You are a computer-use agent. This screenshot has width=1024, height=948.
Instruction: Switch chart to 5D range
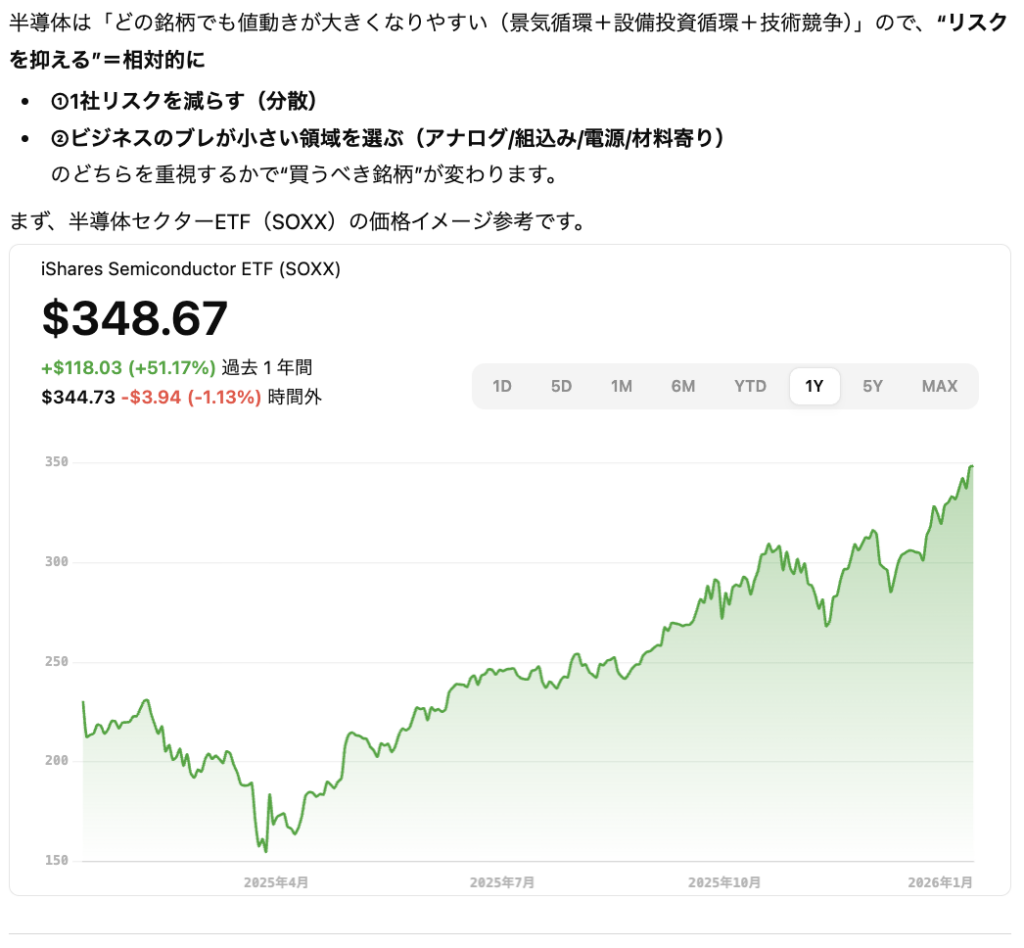pyautogui.click(x=561, y=386)
